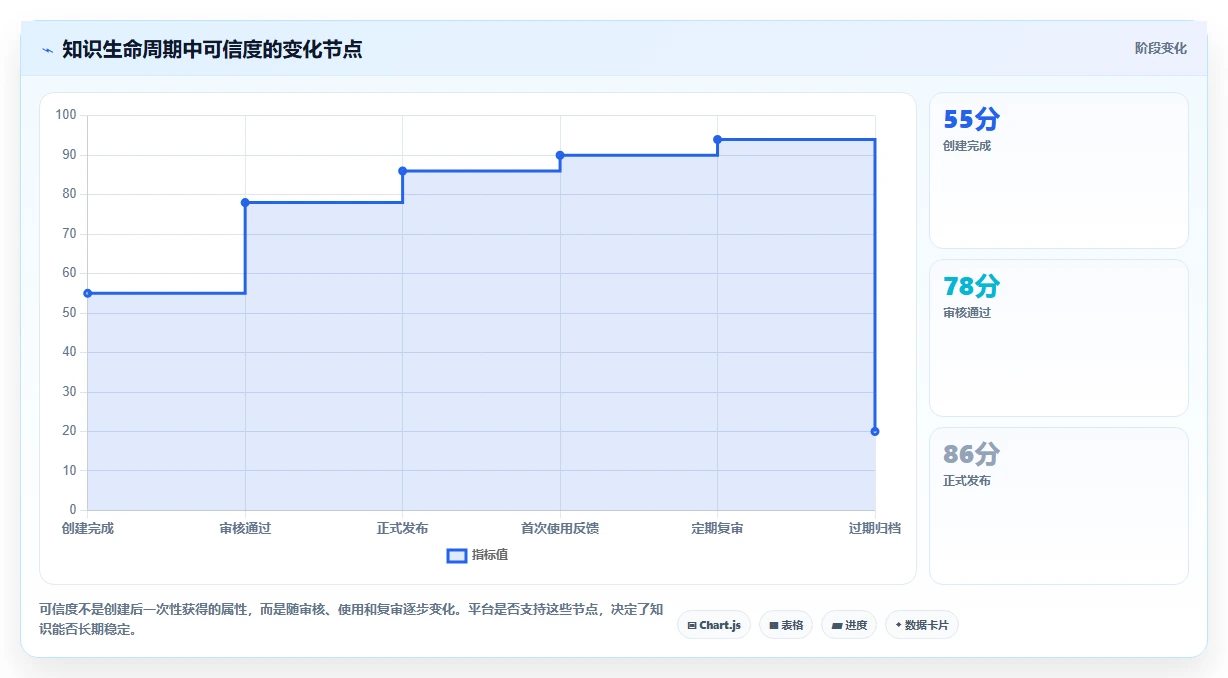The width and height of the screenshot is (1228, 678).
Task: Click the 定期复审 x-axis label
Action: (717, 528)
